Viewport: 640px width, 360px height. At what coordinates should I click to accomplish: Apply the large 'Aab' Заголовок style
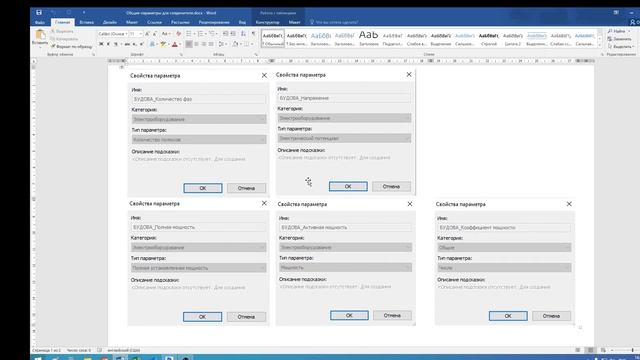[x=369, y=38]
